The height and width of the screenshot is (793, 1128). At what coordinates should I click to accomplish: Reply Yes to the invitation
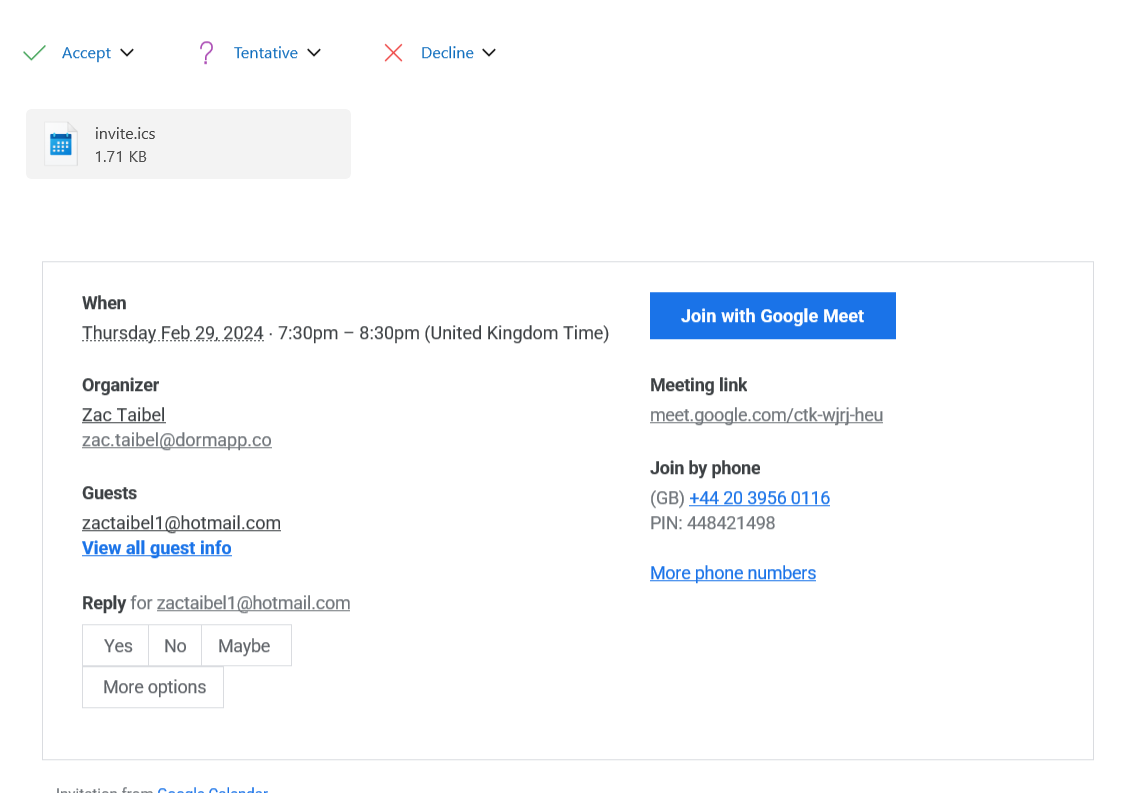point(117,646)
